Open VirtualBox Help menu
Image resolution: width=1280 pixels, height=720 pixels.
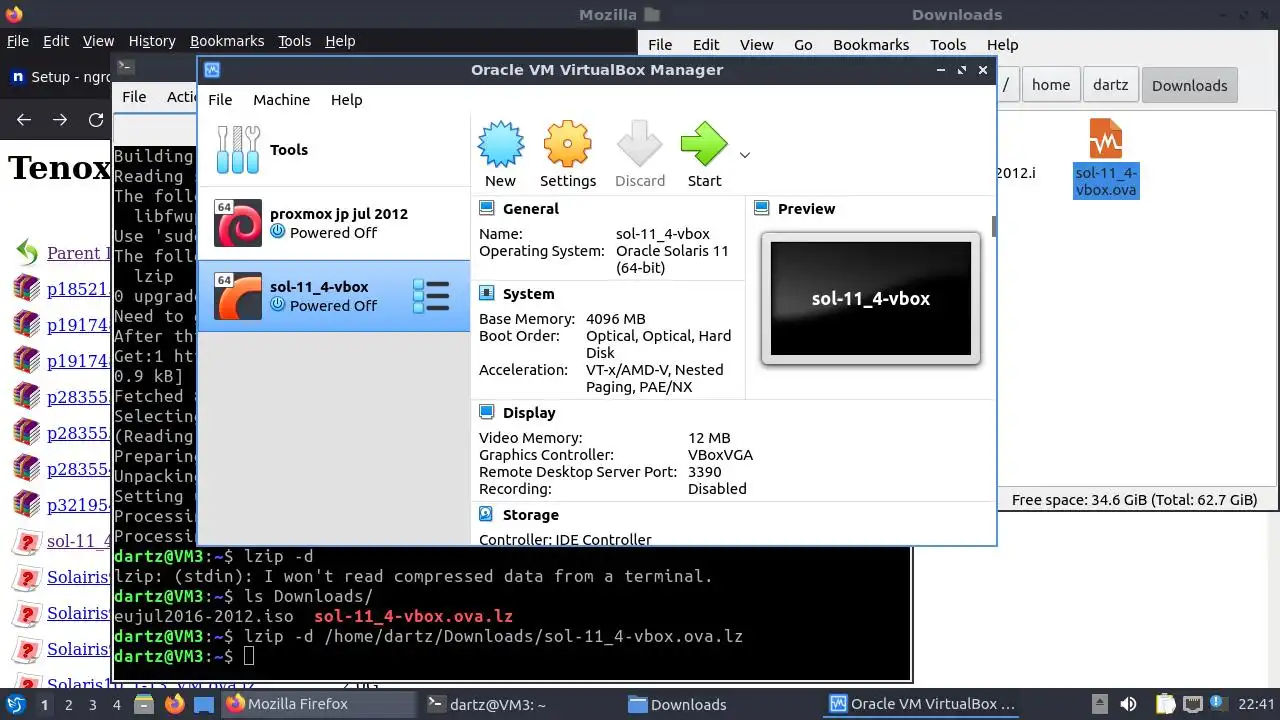346,100
